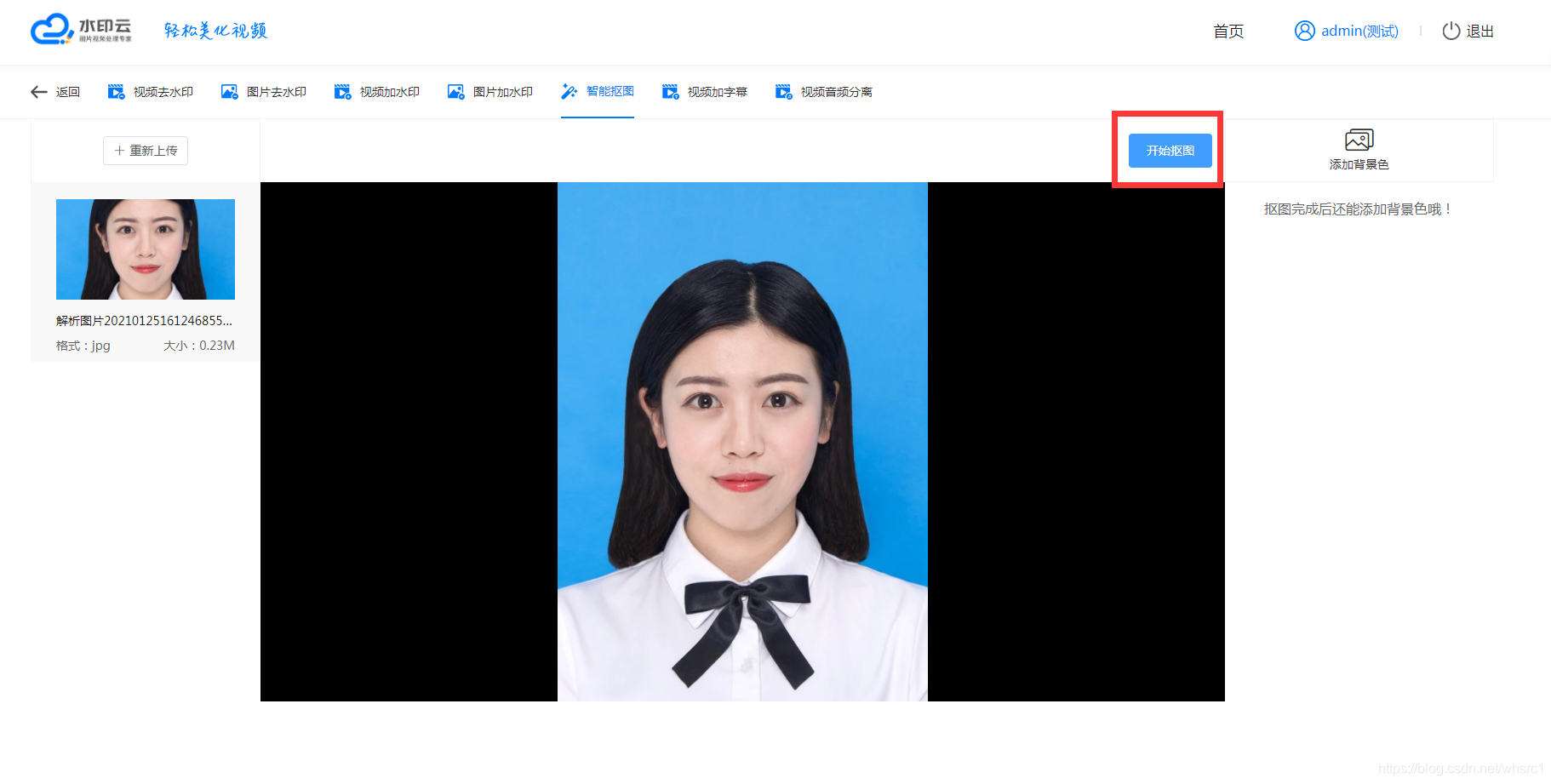
Task: Click the 格式：jpg text
Action: (x=83, y=346)
